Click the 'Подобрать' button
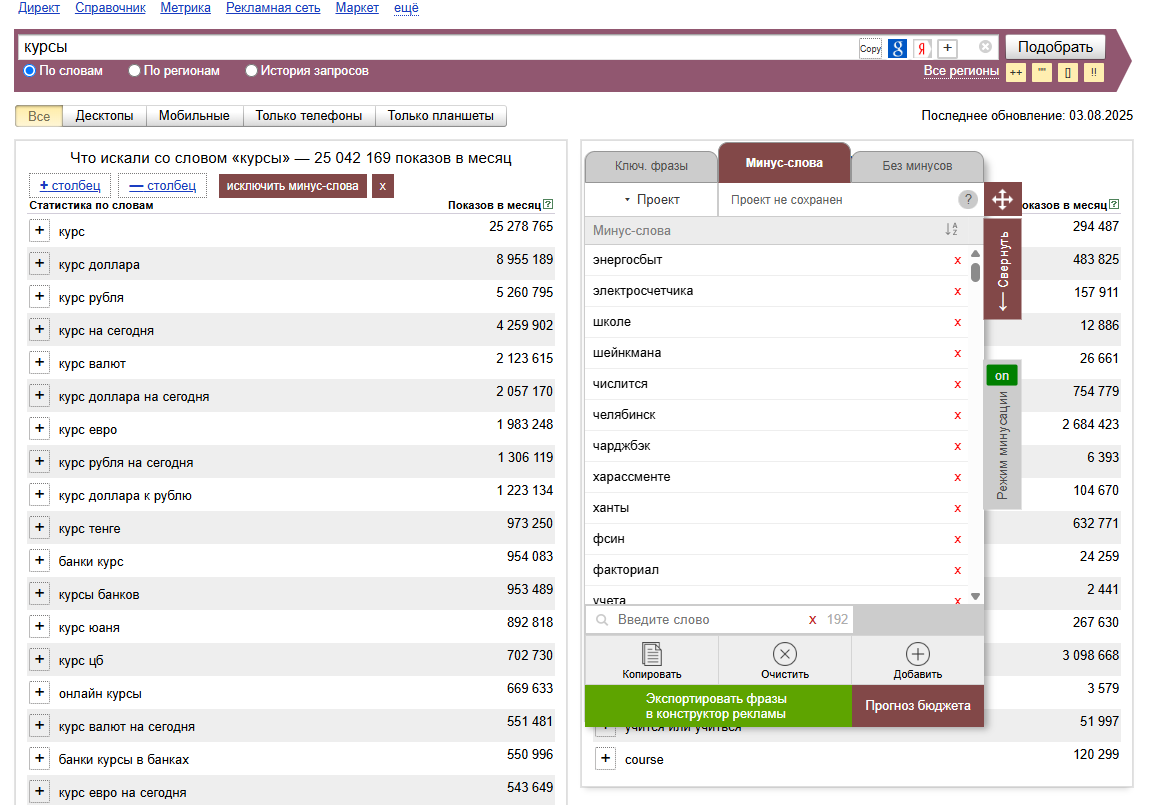The height and width of the screenshot is (805, 1149). click(x=1055, y=47)
